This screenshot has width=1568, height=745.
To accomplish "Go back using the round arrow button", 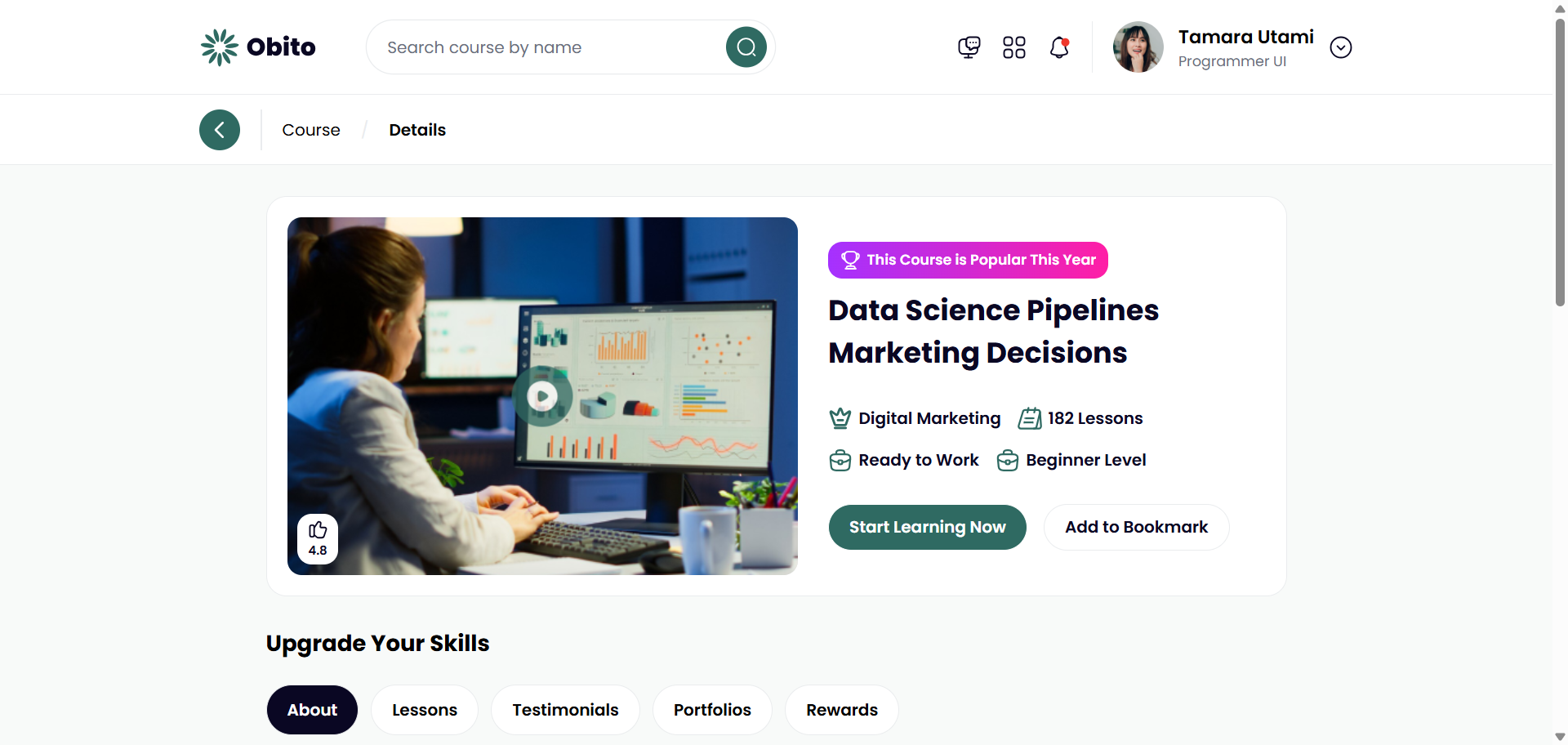I will [220, 130].
